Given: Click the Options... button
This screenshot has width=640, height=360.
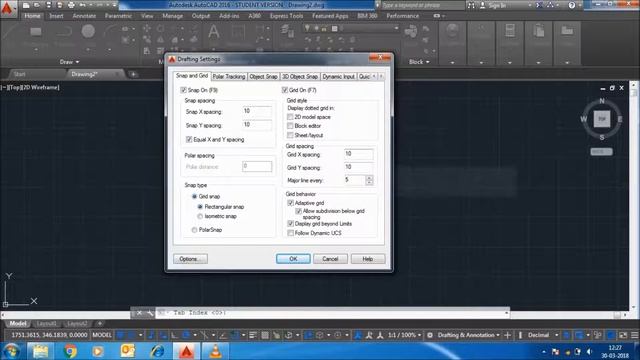Looking at the screenshot, I should 190,259.
